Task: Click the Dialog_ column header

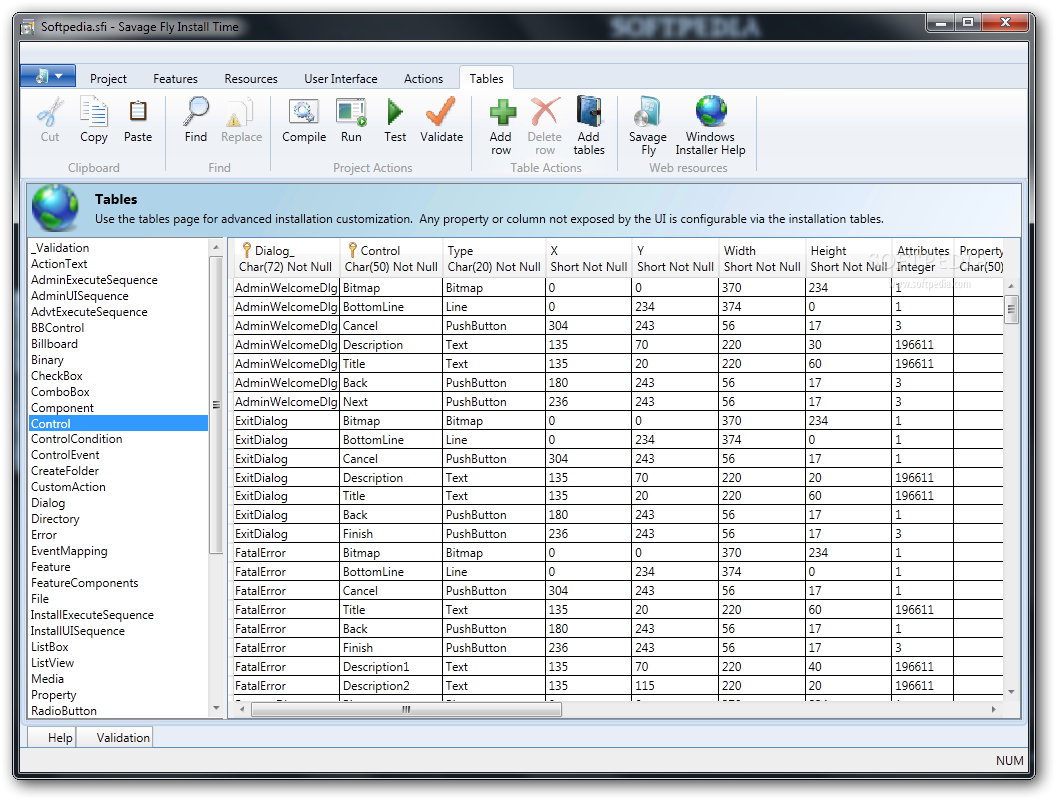Action: coord(287,259)
